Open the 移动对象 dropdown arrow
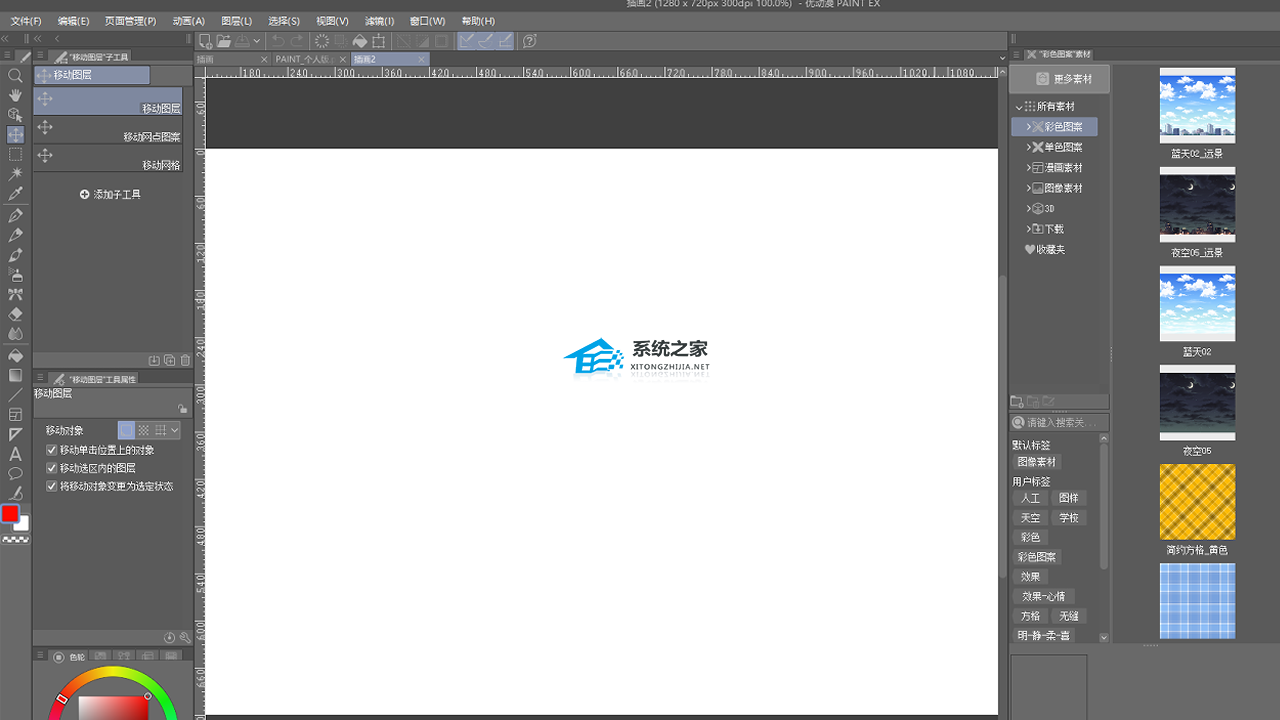Screen dimensions: 1280x720 click(175, 430)
